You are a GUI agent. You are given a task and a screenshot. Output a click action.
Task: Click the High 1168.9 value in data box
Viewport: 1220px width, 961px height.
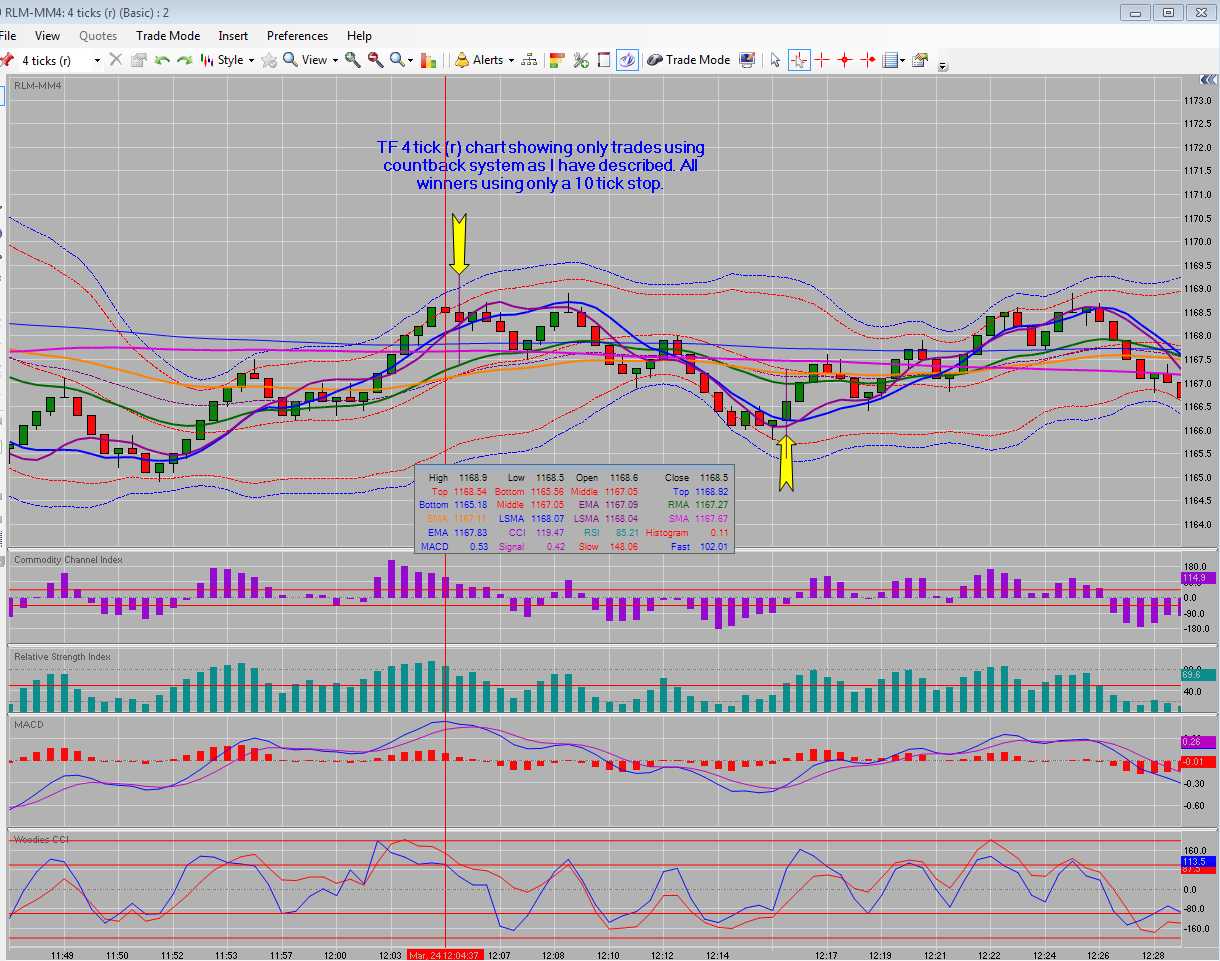tap(472, 478)
